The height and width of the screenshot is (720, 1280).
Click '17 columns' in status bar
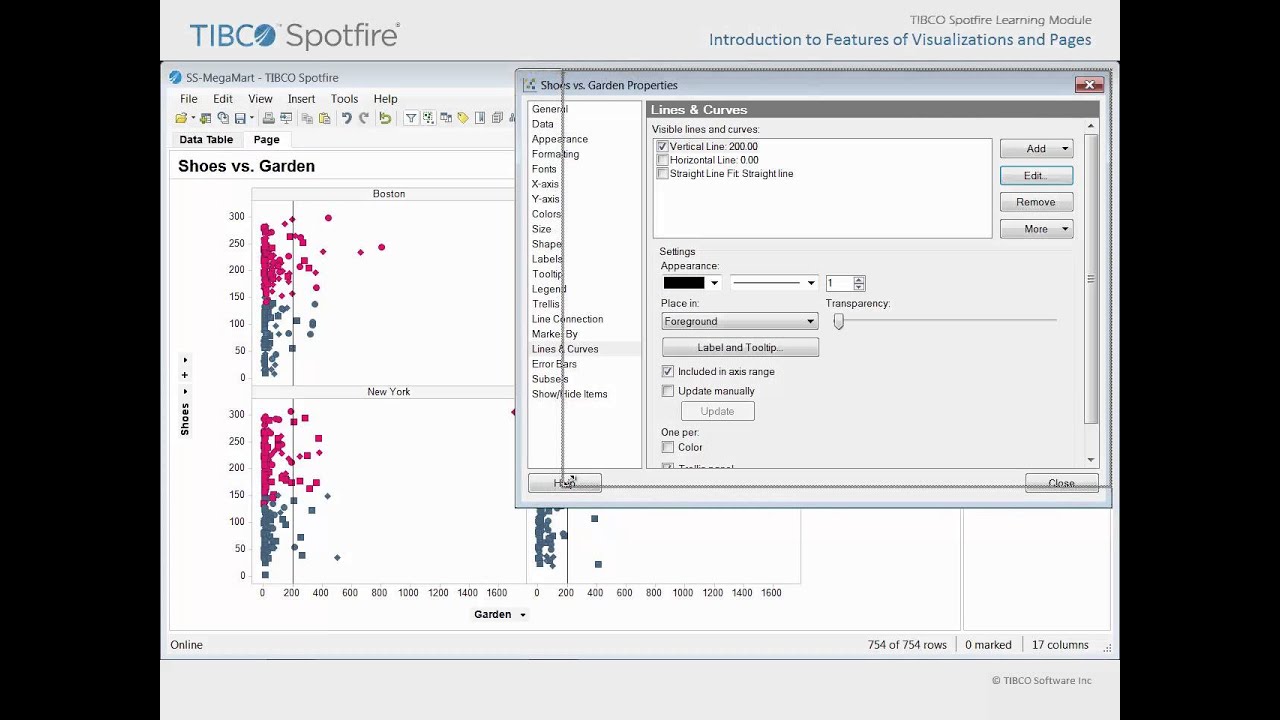tap(1060, 645)
